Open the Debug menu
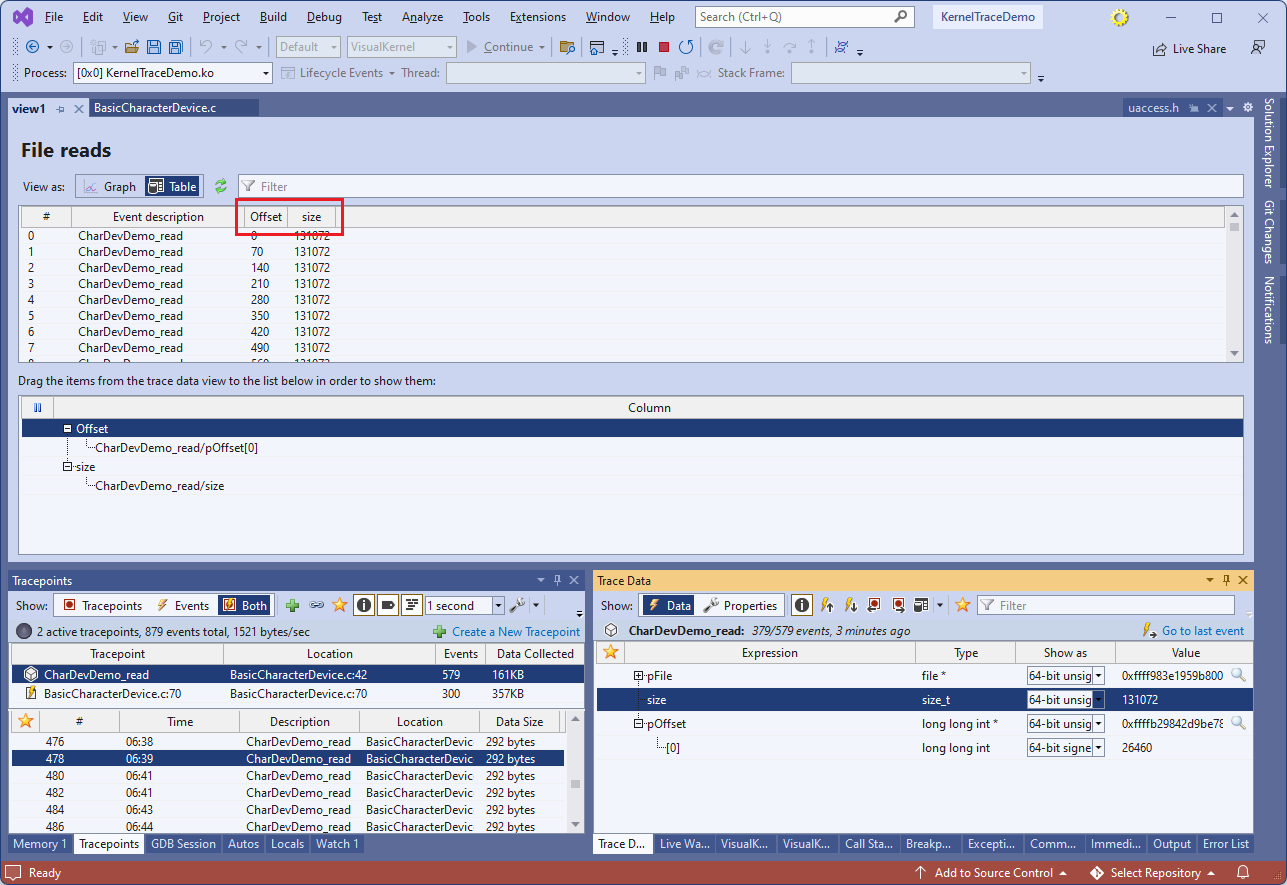This screenshot has height=885, width=1287. click(324, 17)
